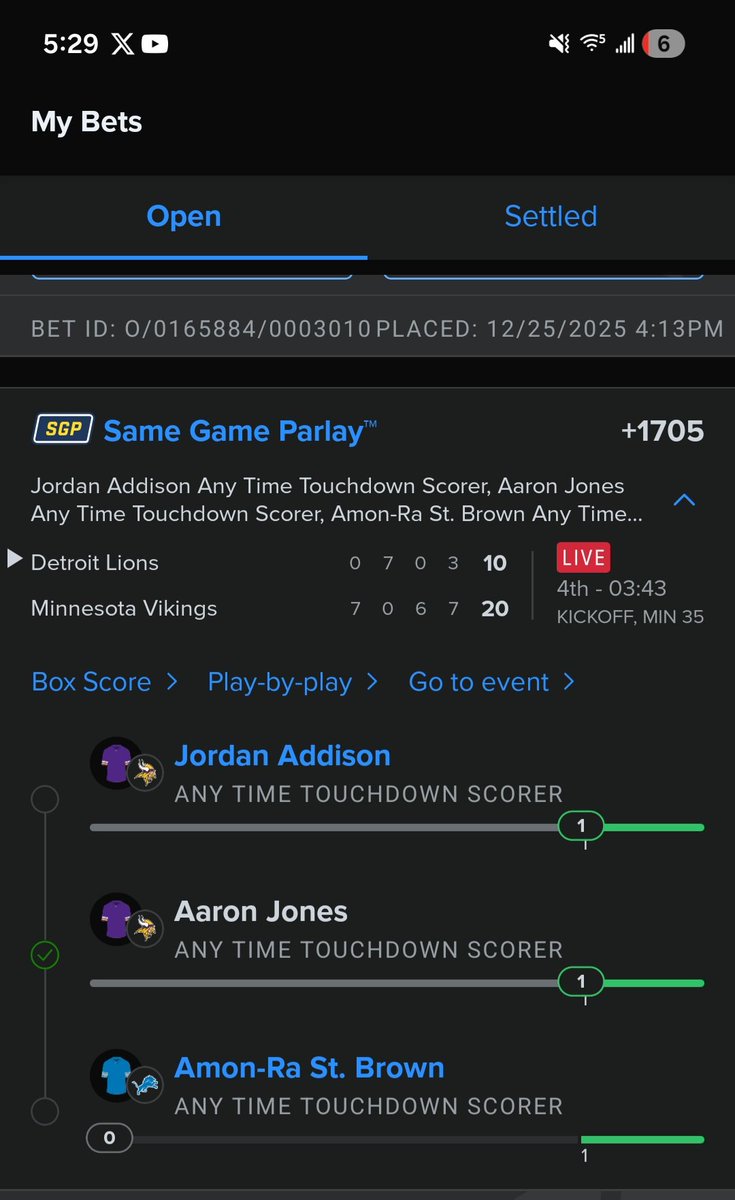Viewport: 735px width, 1200px height.
Task: Tap the X app icon in status bar
Action: pos(122,44)
